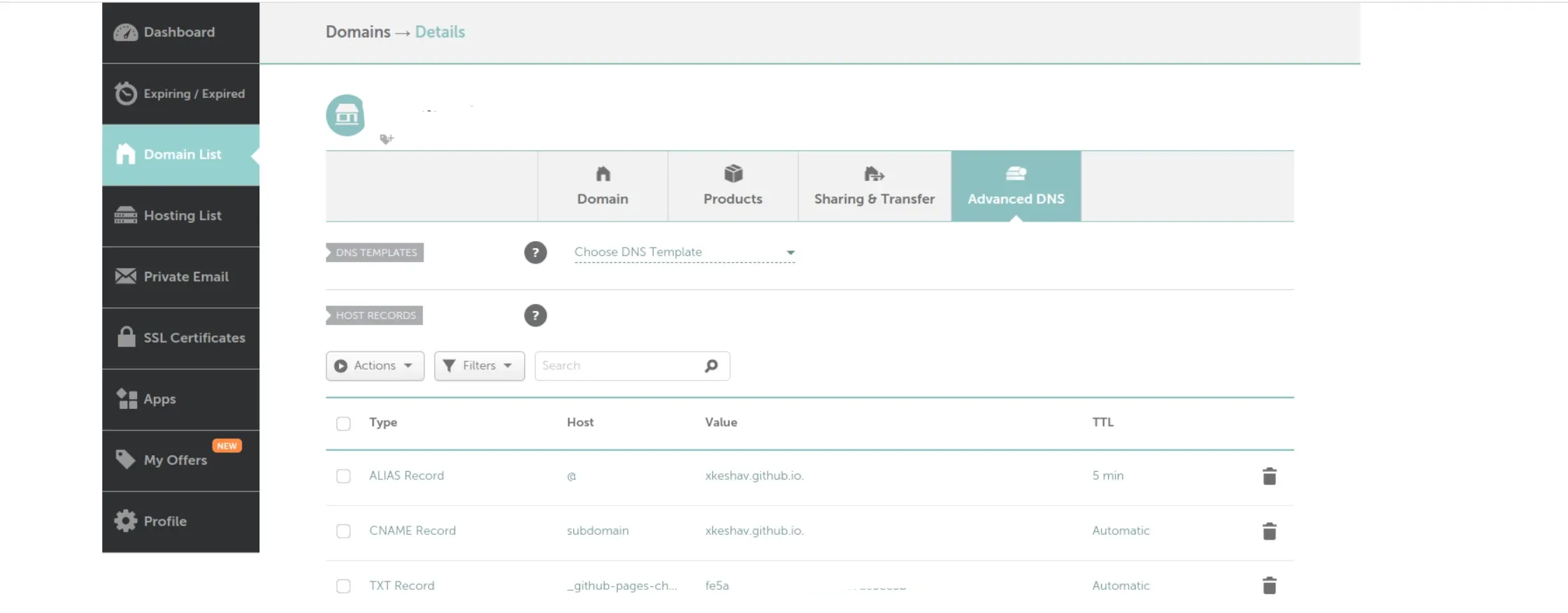Click the add-tag icon below domain name
Screen dimensions: 1568x613
pyautogui.click(x=387, y=139)
